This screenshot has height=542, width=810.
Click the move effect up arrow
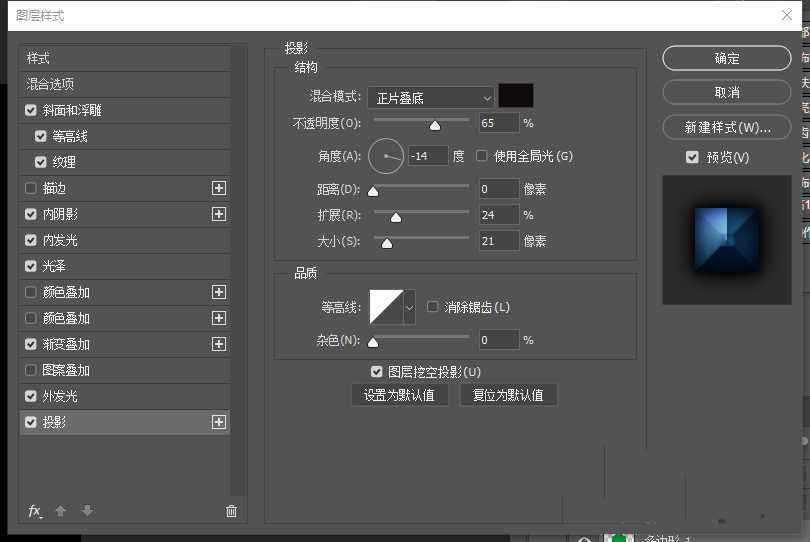pos(61,511)
